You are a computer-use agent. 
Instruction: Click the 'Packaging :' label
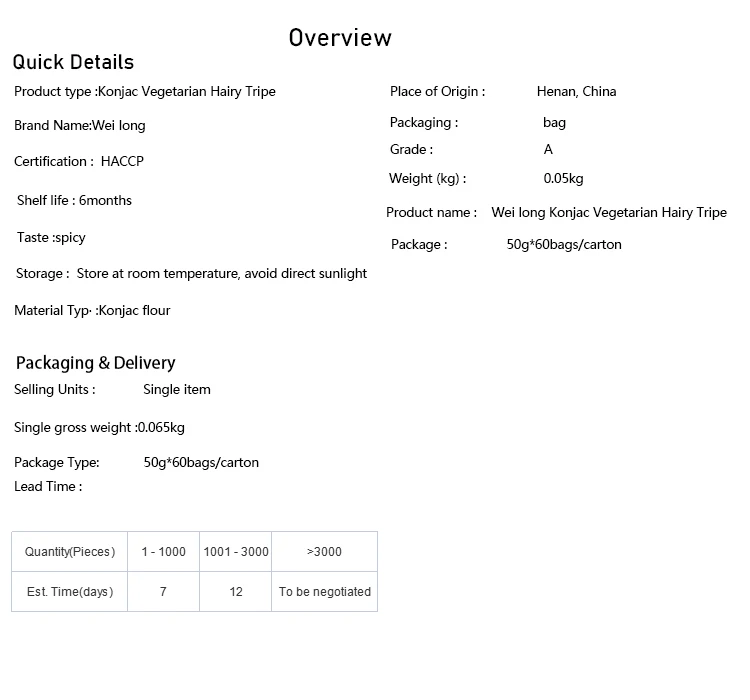click(424, 122)
